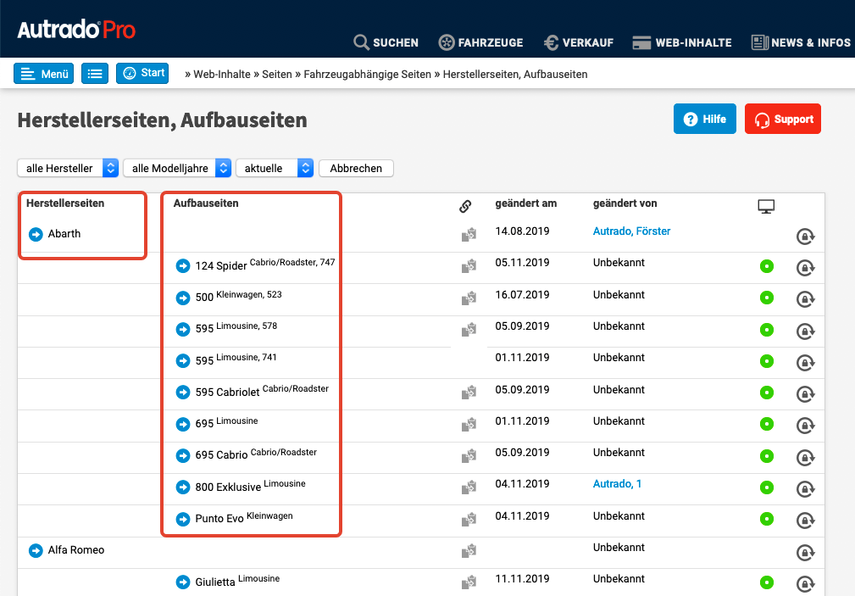Viewport: 855px width, 596px height.
Task: Open the WEB-INHALTE menu
Action: (683, 43)
